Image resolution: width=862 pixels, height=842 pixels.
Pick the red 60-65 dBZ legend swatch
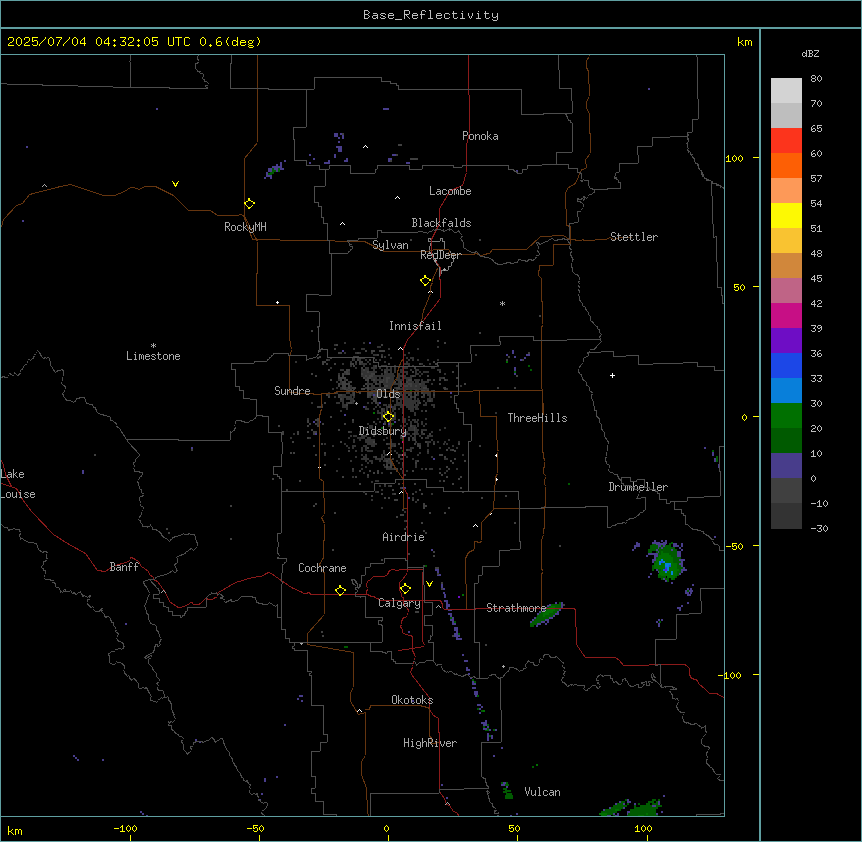[786, 141]
